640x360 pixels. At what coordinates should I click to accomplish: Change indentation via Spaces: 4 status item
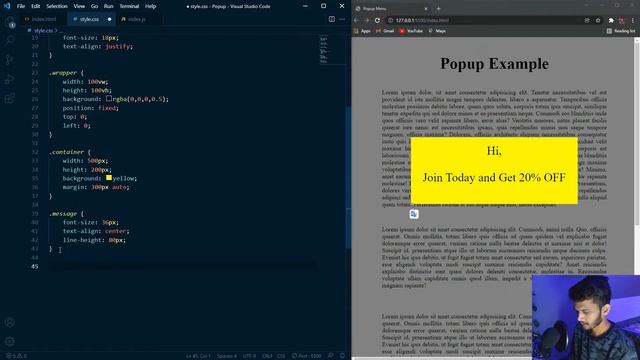point(227,356)
